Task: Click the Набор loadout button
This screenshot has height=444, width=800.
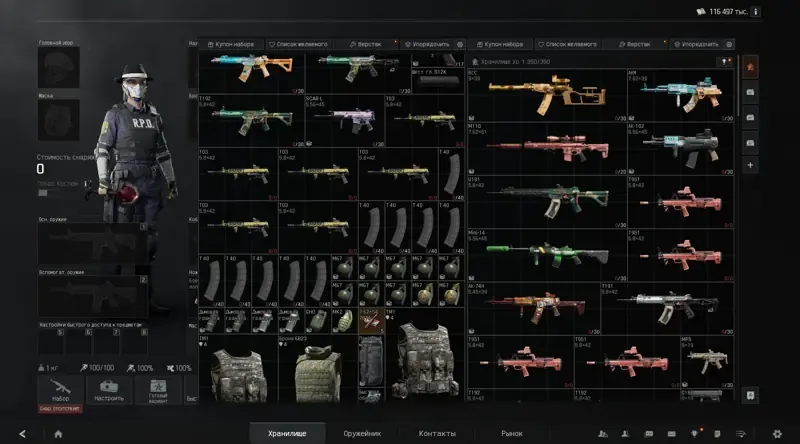Action: [60, 390]
